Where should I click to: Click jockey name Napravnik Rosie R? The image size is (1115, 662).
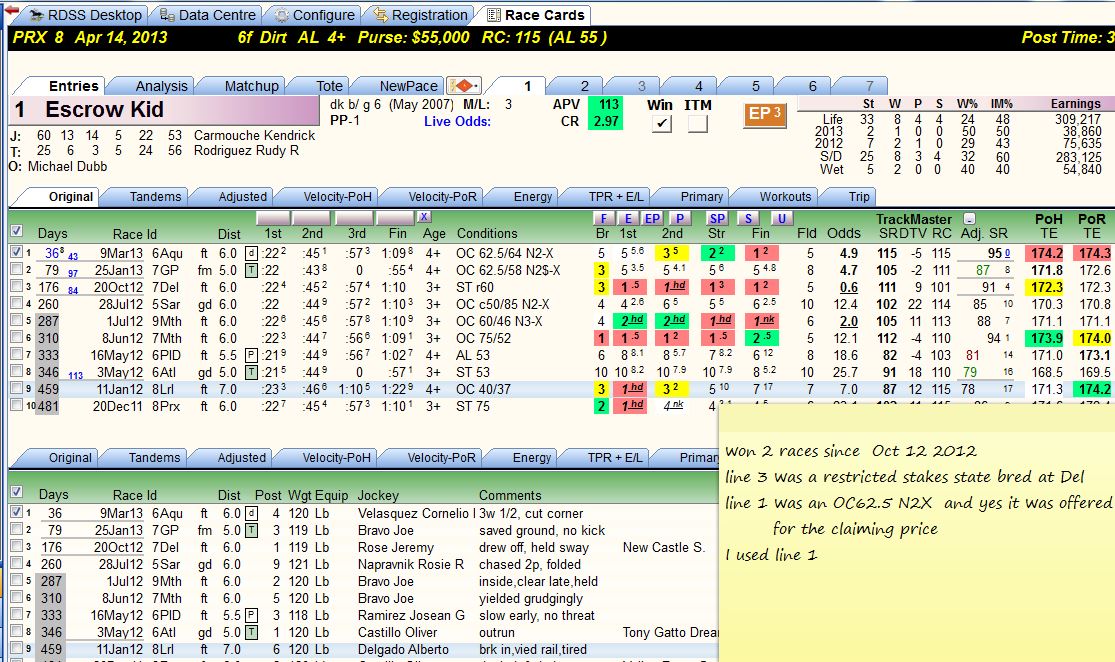click(410, 565)
